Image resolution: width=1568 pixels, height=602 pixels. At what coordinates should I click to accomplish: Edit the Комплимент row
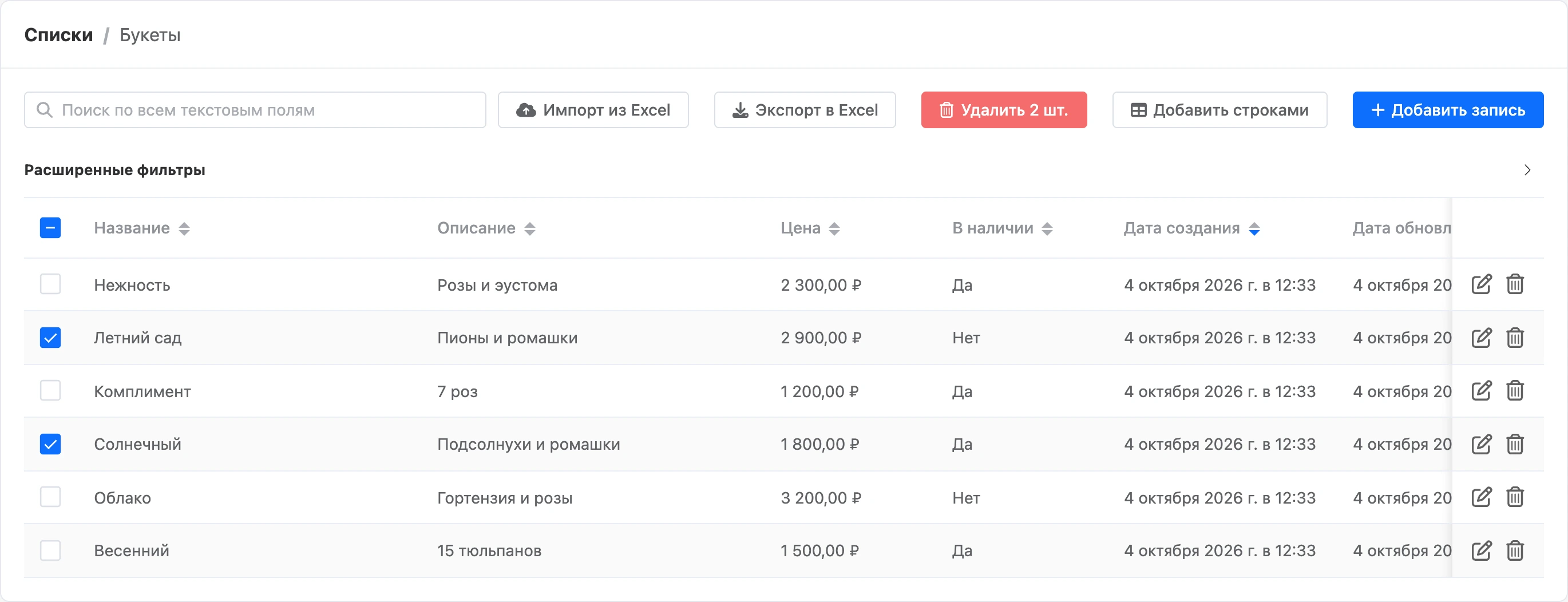[x=1481, y=391]
